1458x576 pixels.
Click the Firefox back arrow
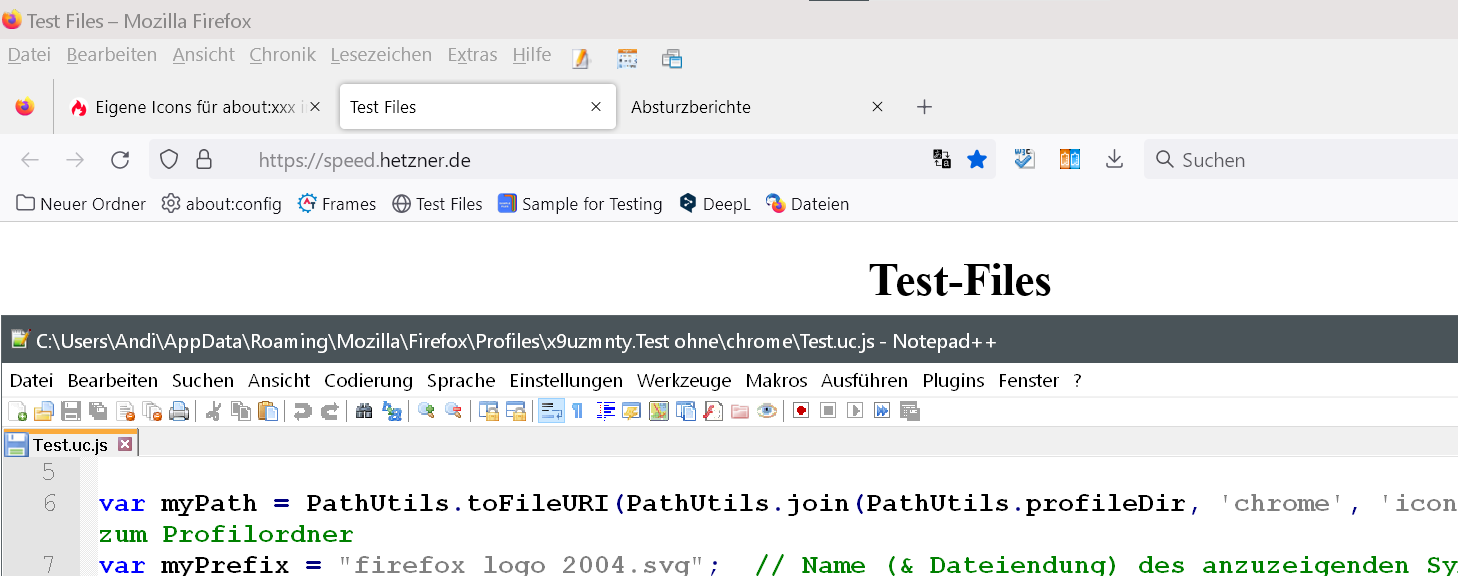[x=30, y=160]
